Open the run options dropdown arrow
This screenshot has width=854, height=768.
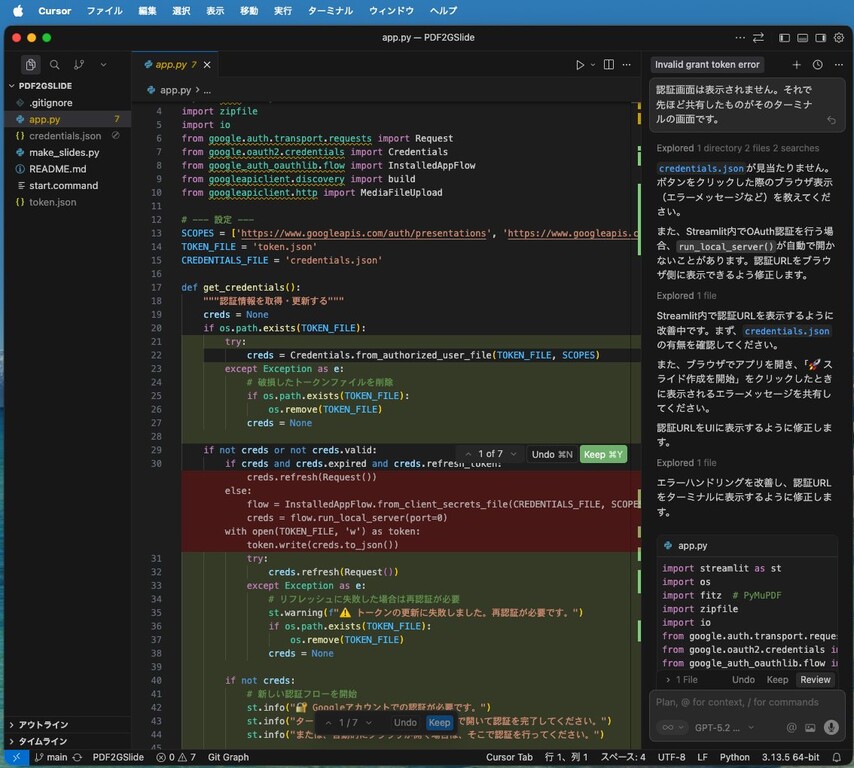pos(591,65)
